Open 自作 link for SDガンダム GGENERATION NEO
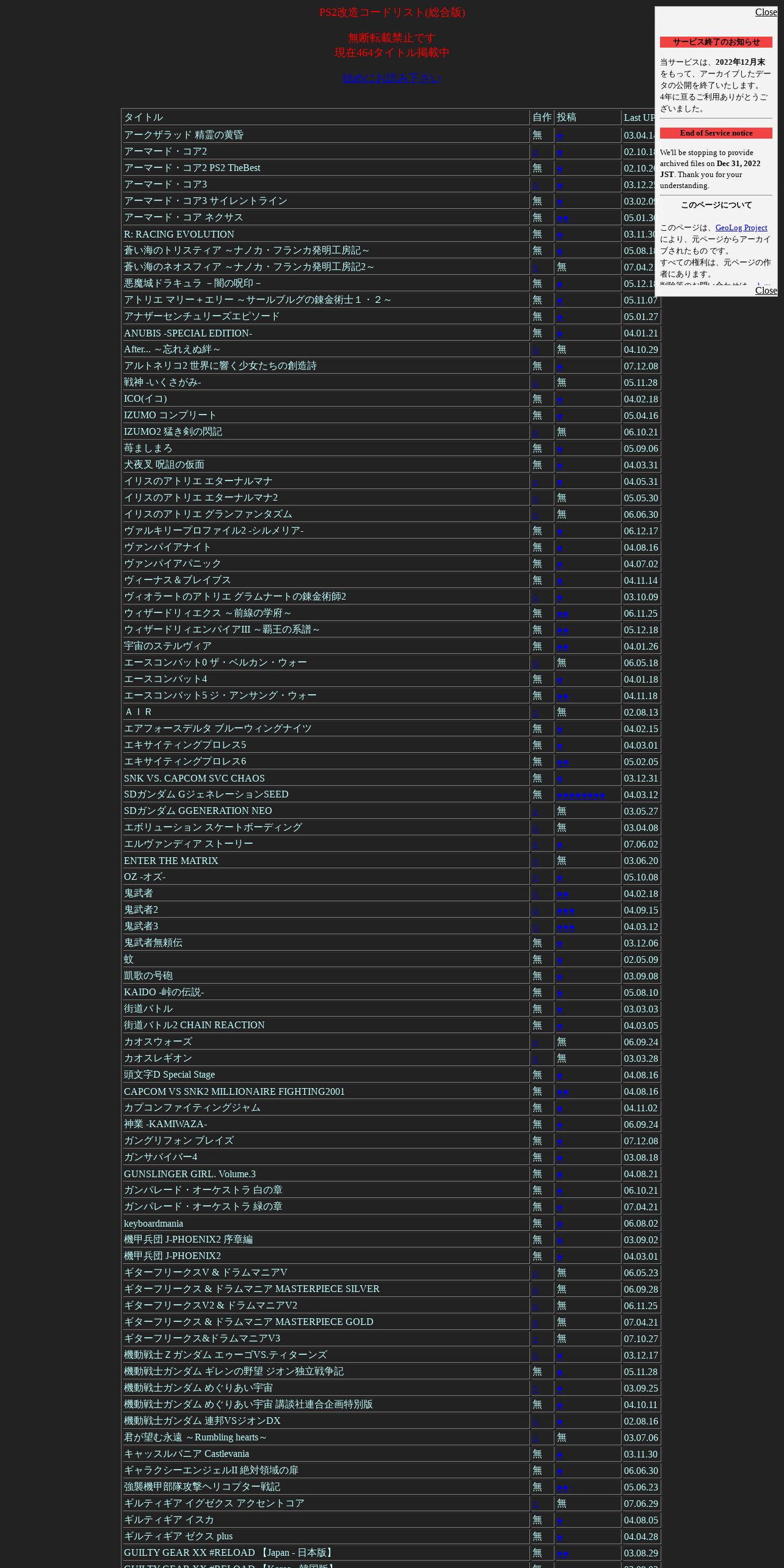 pyautogui.click(x=535, y=811)
